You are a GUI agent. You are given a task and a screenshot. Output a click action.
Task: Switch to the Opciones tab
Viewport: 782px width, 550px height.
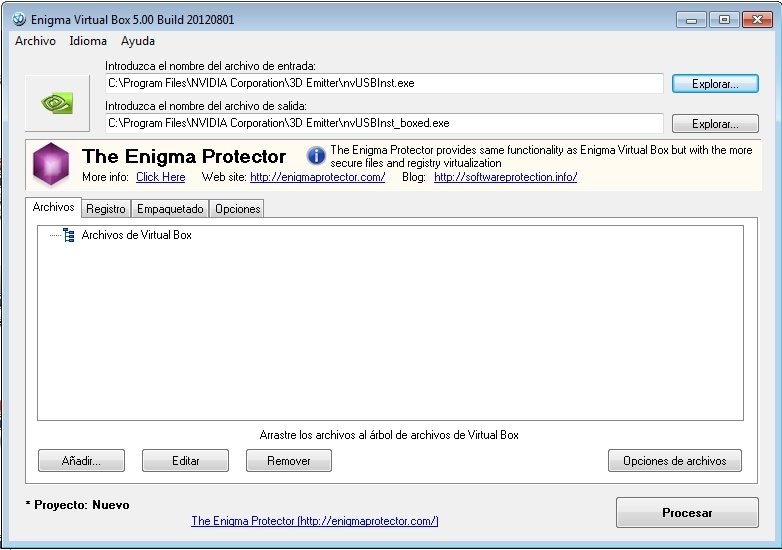237,209
